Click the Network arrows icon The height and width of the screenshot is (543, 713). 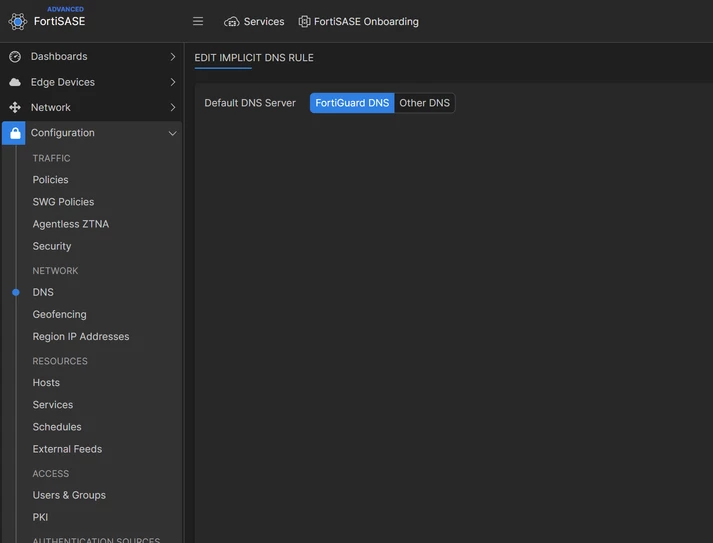15,107
